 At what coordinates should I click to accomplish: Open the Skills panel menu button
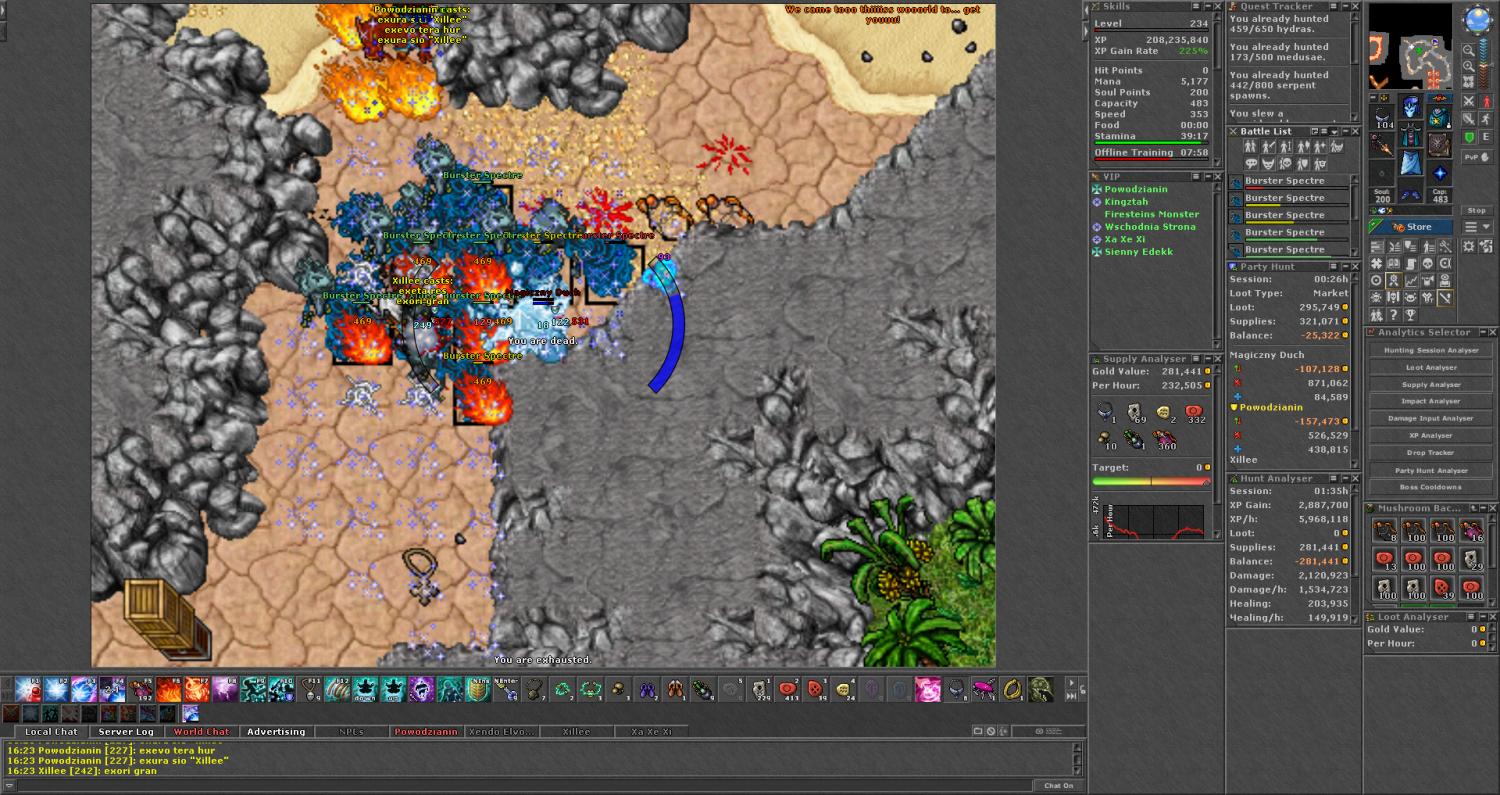[x=1196, y=6]
